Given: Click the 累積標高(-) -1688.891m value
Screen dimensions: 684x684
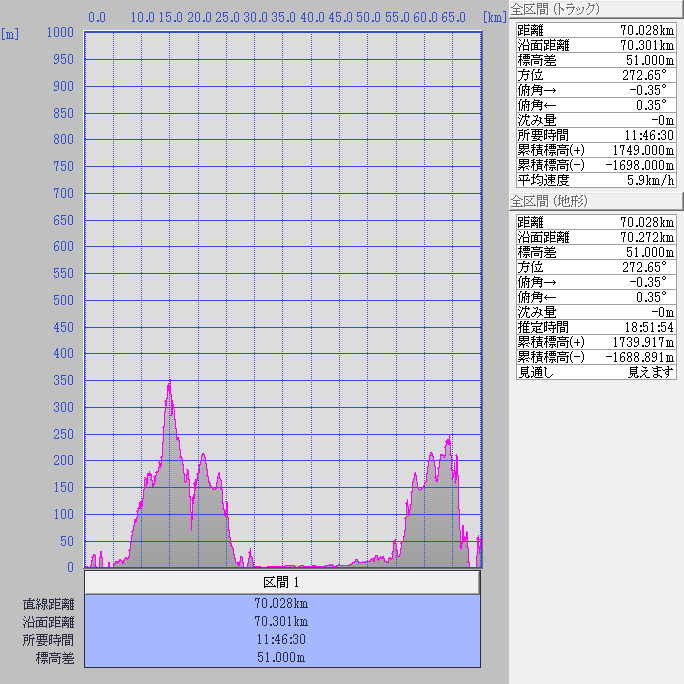Looking at the screenshot, I should tap(638, 357).
